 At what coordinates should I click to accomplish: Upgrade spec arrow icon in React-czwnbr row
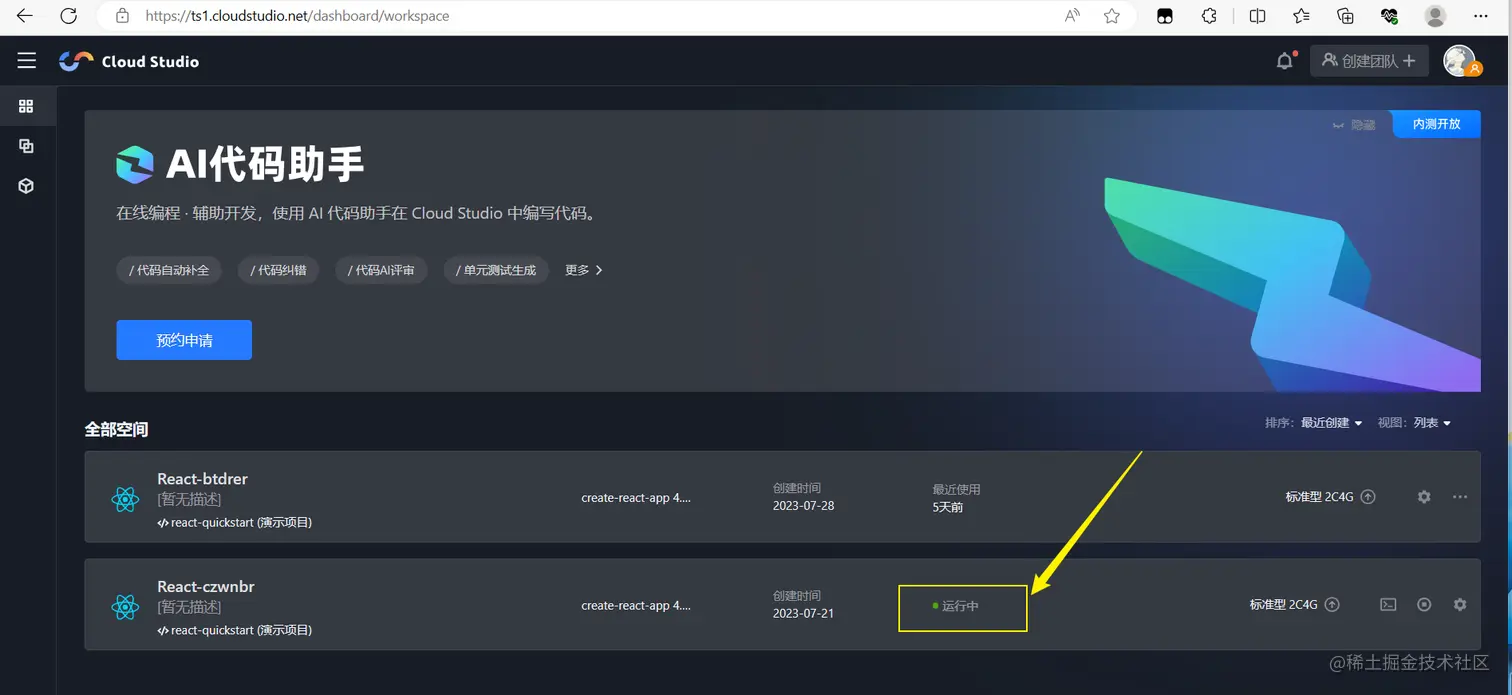click(x=1332, y=604)
